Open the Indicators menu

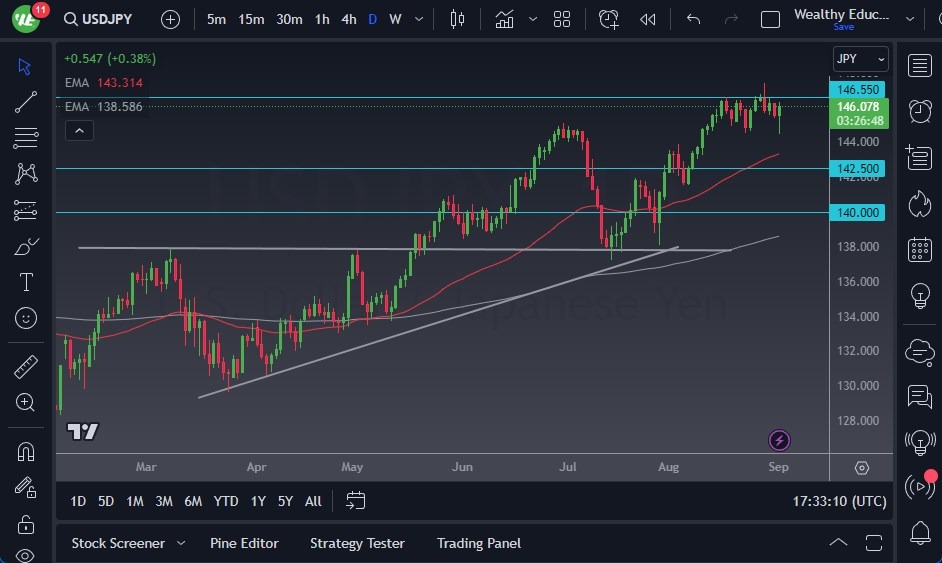504,19
